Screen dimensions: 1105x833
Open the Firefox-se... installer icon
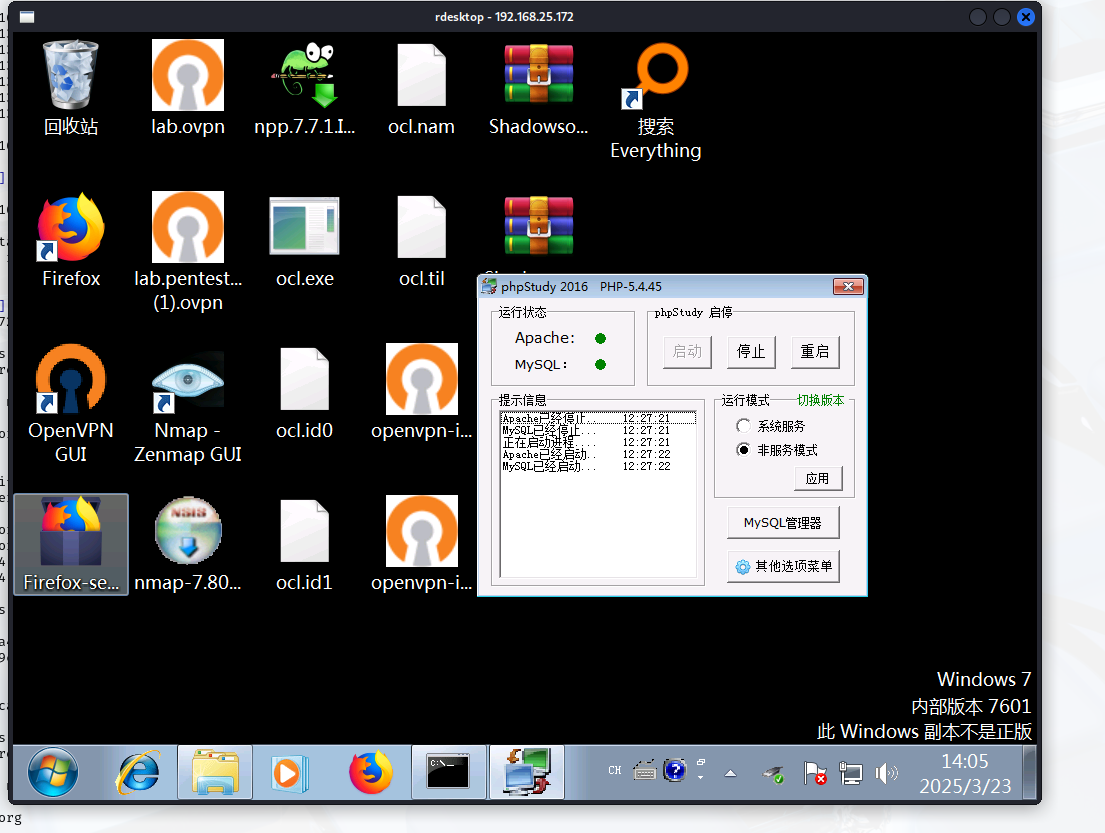70,543
